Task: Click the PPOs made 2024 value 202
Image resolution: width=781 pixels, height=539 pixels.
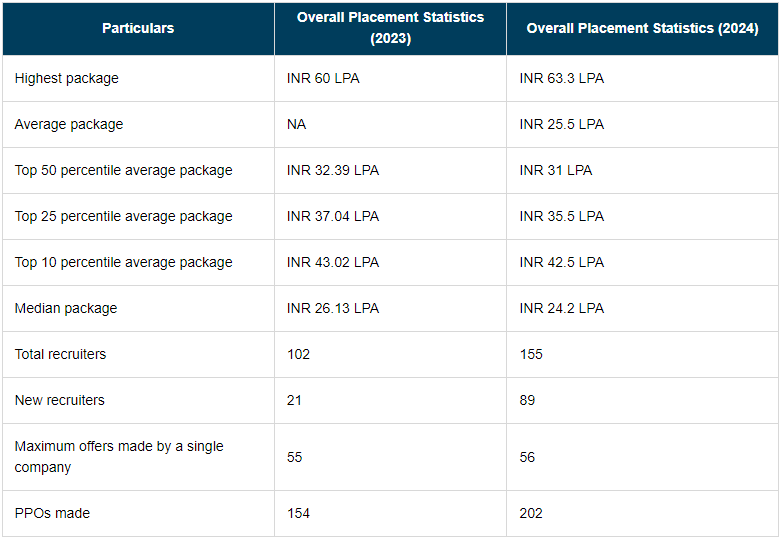Action: coord(531,513)
